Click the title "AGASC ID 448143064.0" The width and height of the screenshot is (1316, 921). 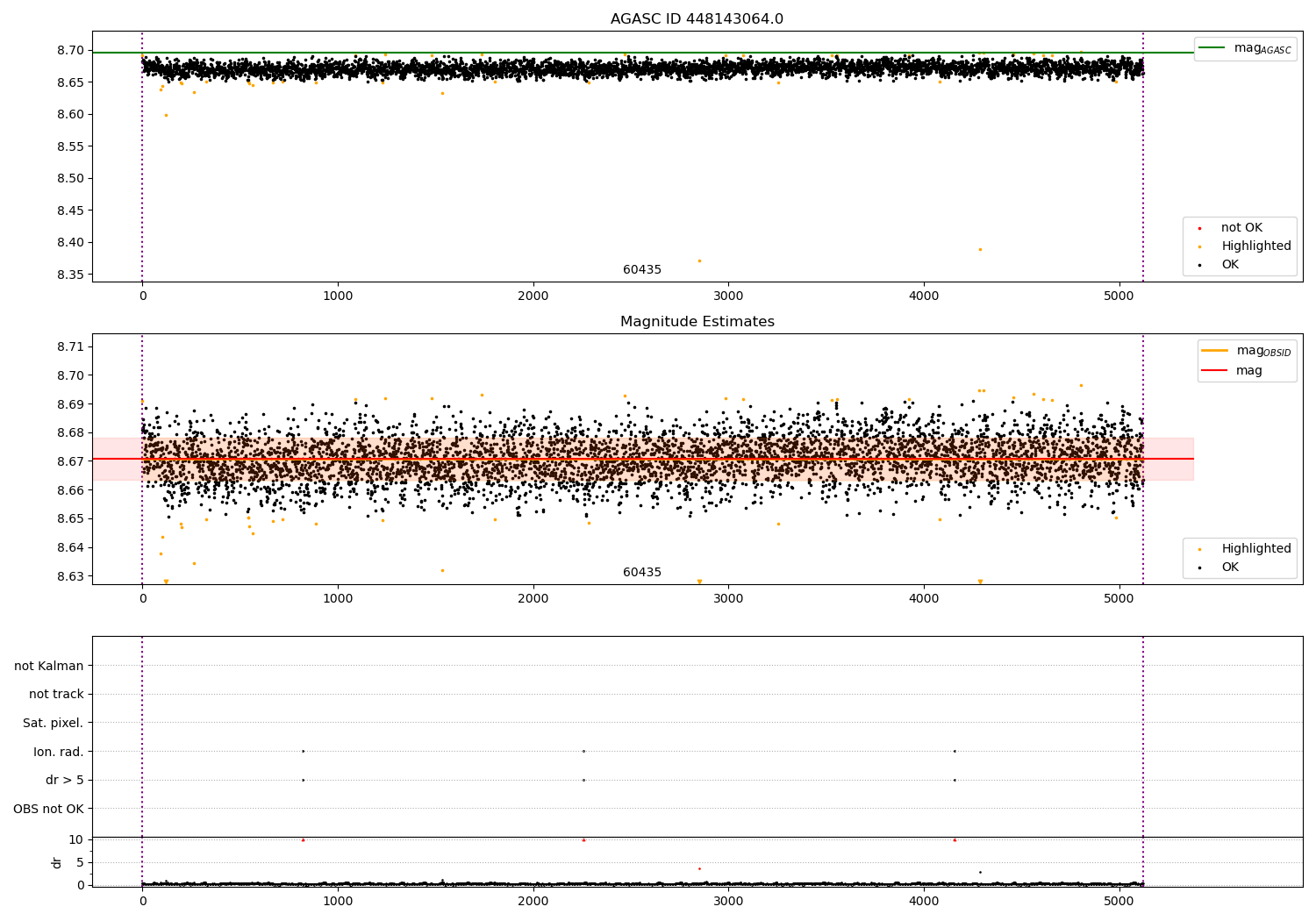click(697, 19)
